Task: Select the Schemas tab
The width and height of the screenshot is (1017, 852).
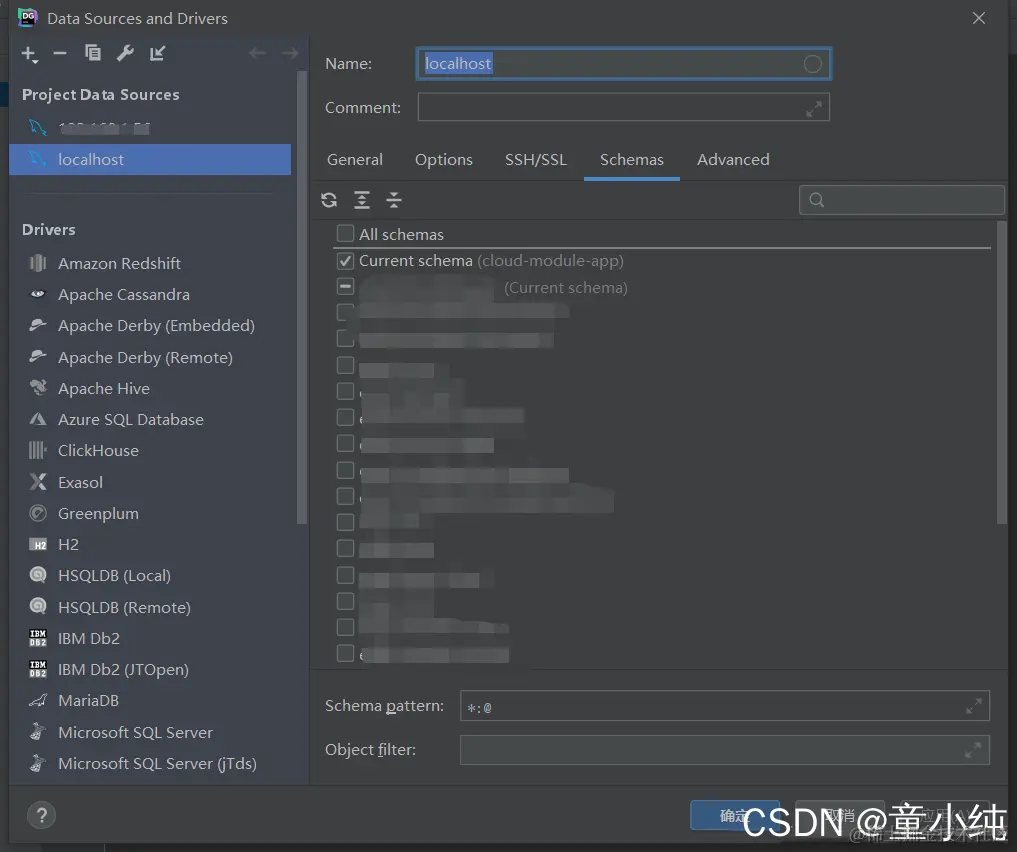Action: (x=632, y=160)
